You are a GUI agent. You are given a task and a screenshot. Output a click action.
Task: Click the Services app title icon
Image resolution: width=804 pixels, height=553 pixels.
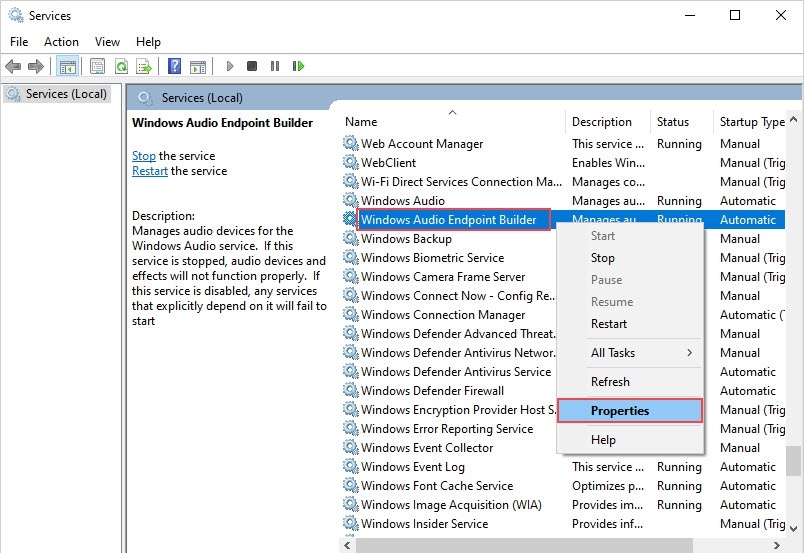16,15
